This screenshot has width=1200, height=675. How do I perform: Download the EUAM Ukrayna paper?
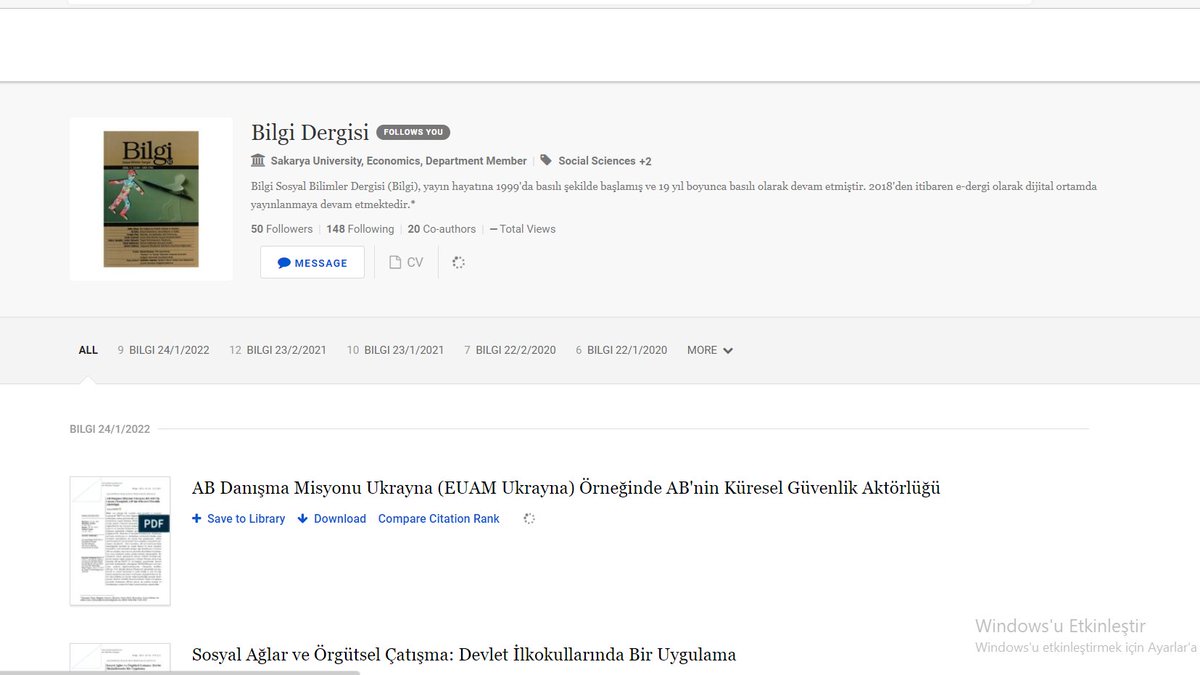[332, 519]
